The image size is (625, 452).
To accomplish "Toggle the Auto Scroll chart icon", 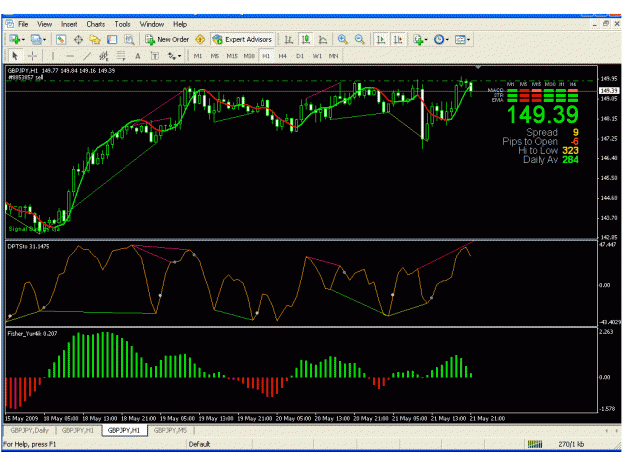I will (381, 39).
